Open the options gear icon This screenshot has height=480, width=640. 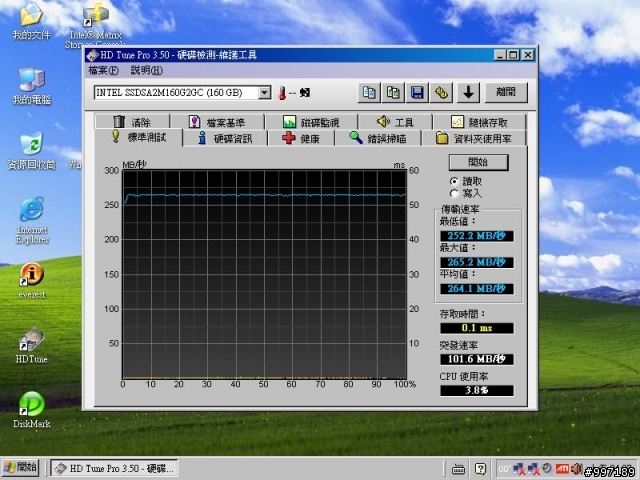(x=441, y=93)
